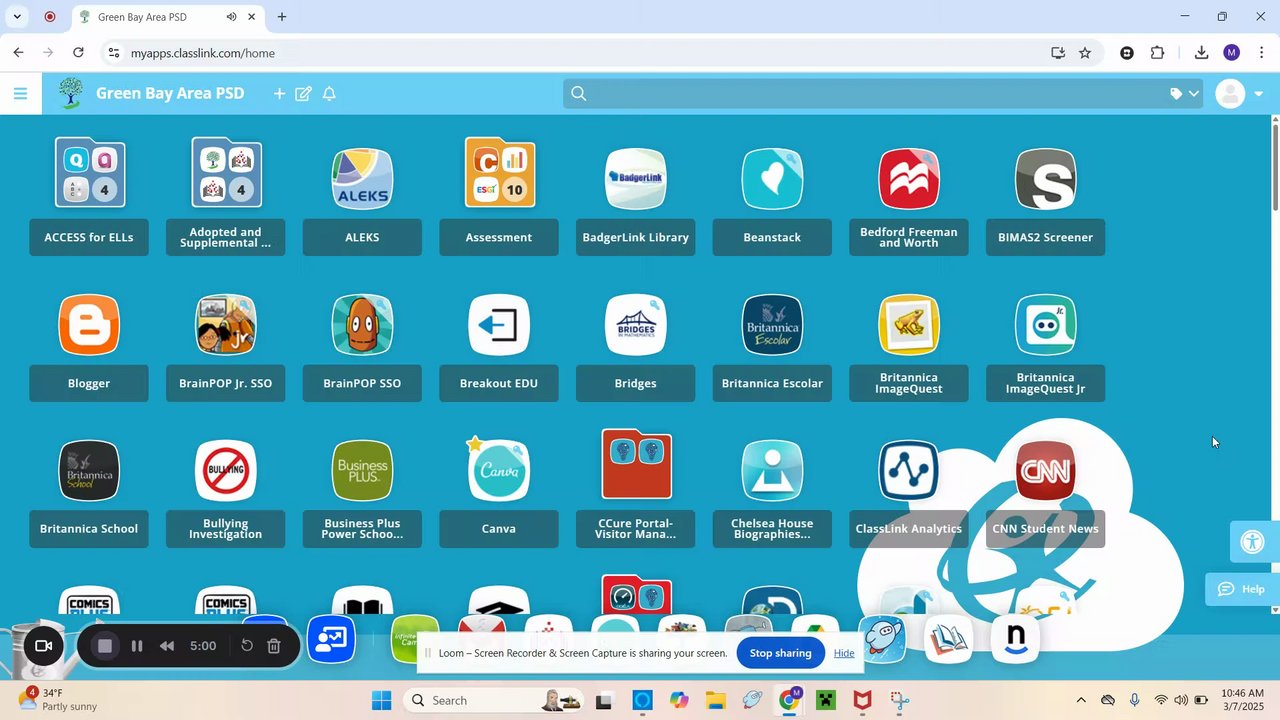This screenshot has height=720, width=1280.
Task: Click the Bridges label button
Action: tap(636, 383)
